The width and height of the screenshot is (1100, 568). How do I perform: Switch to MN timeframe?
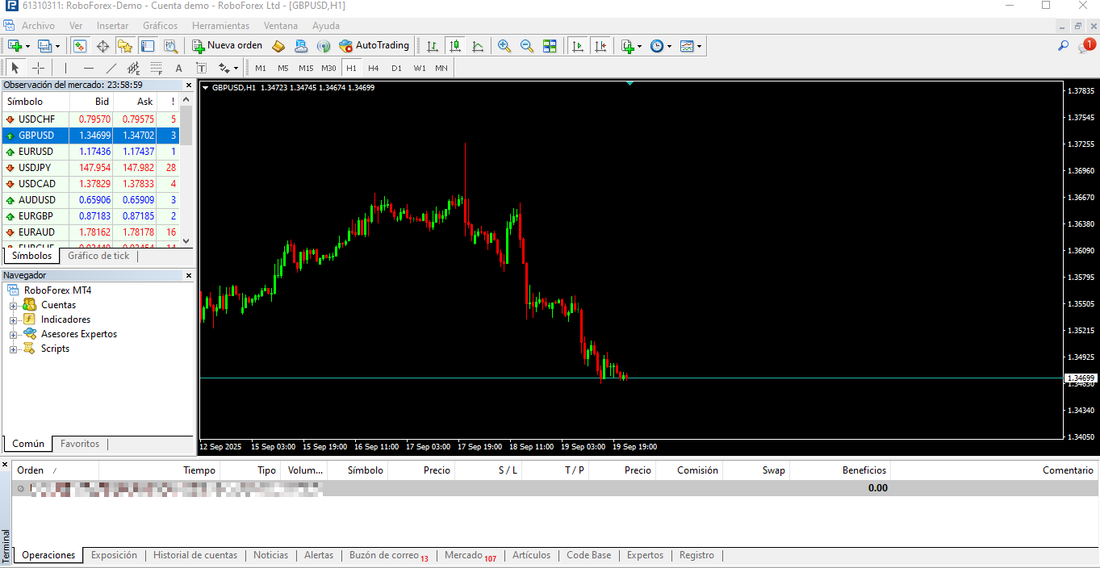441,68
